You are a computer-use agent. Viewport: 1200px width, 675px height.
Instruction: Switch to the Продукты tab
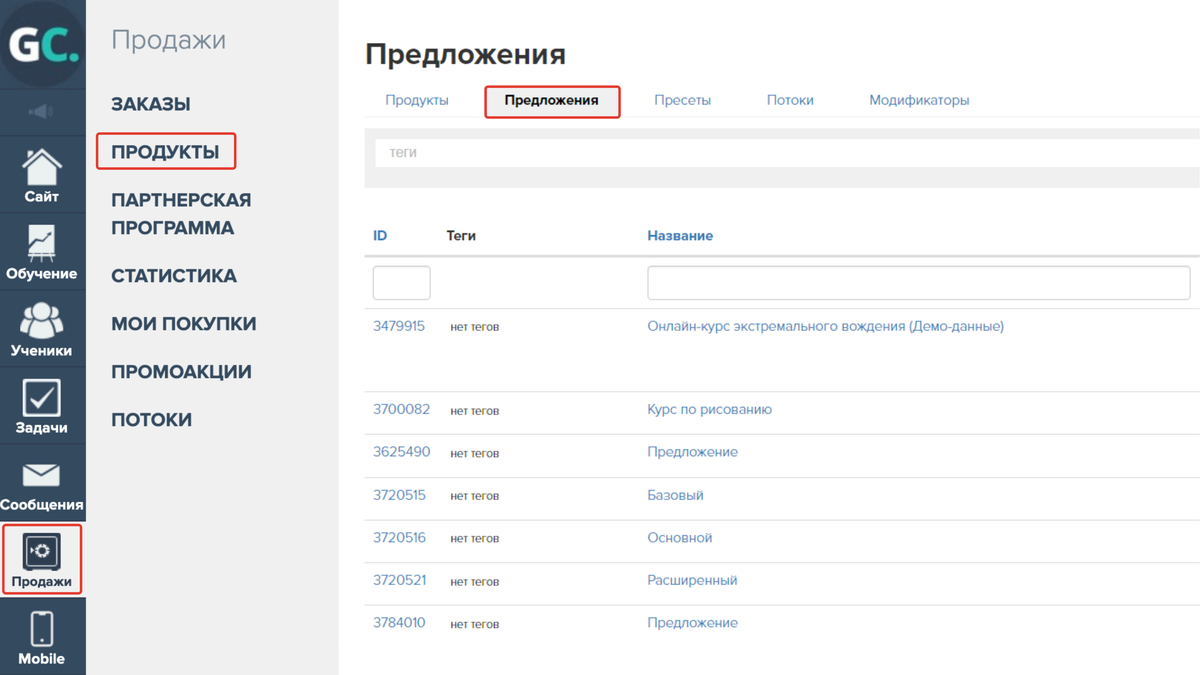click(417, 100)
